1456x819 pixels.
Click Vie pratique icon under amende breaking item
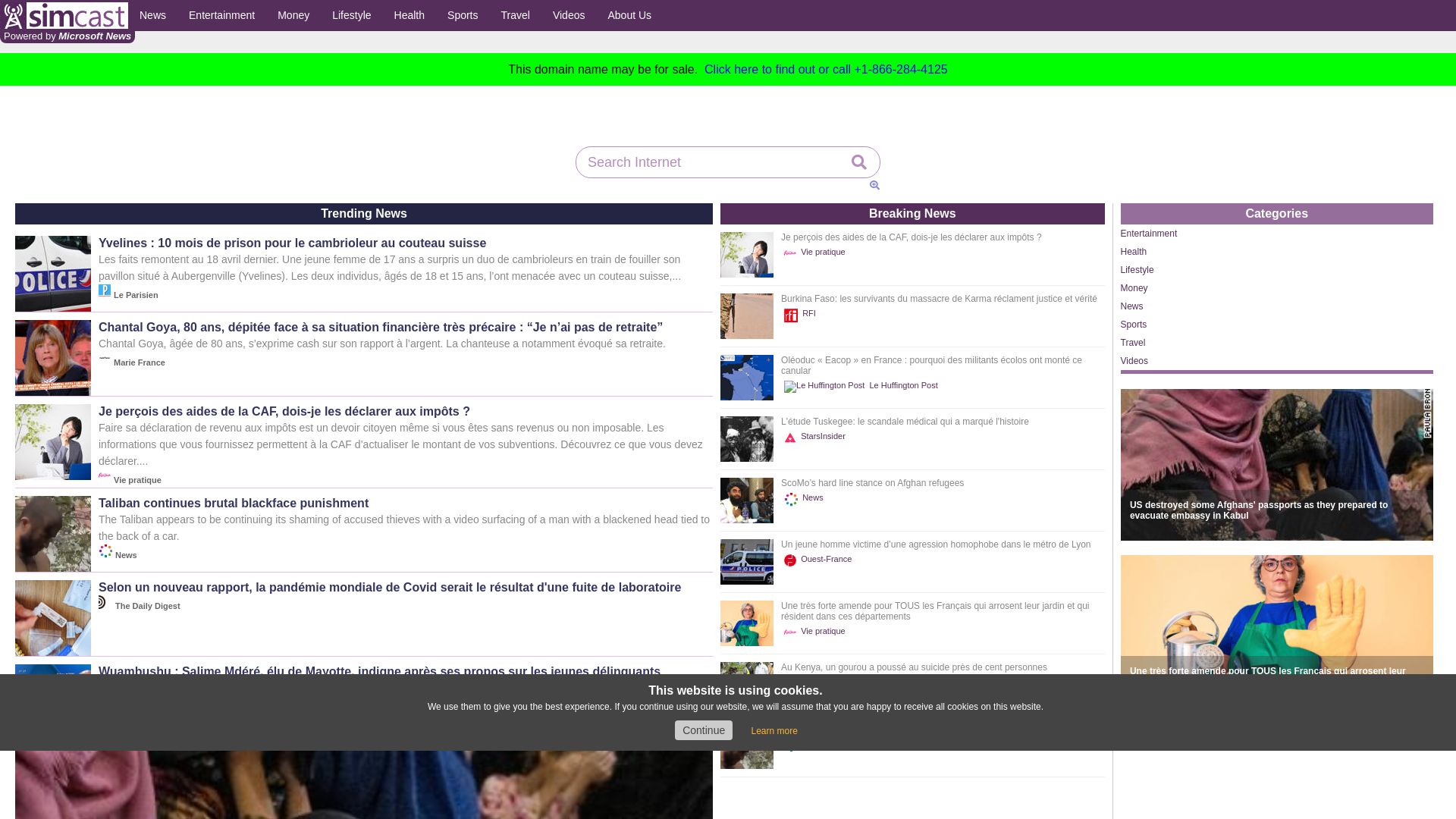pyautogui.click(x=790, y=632)
